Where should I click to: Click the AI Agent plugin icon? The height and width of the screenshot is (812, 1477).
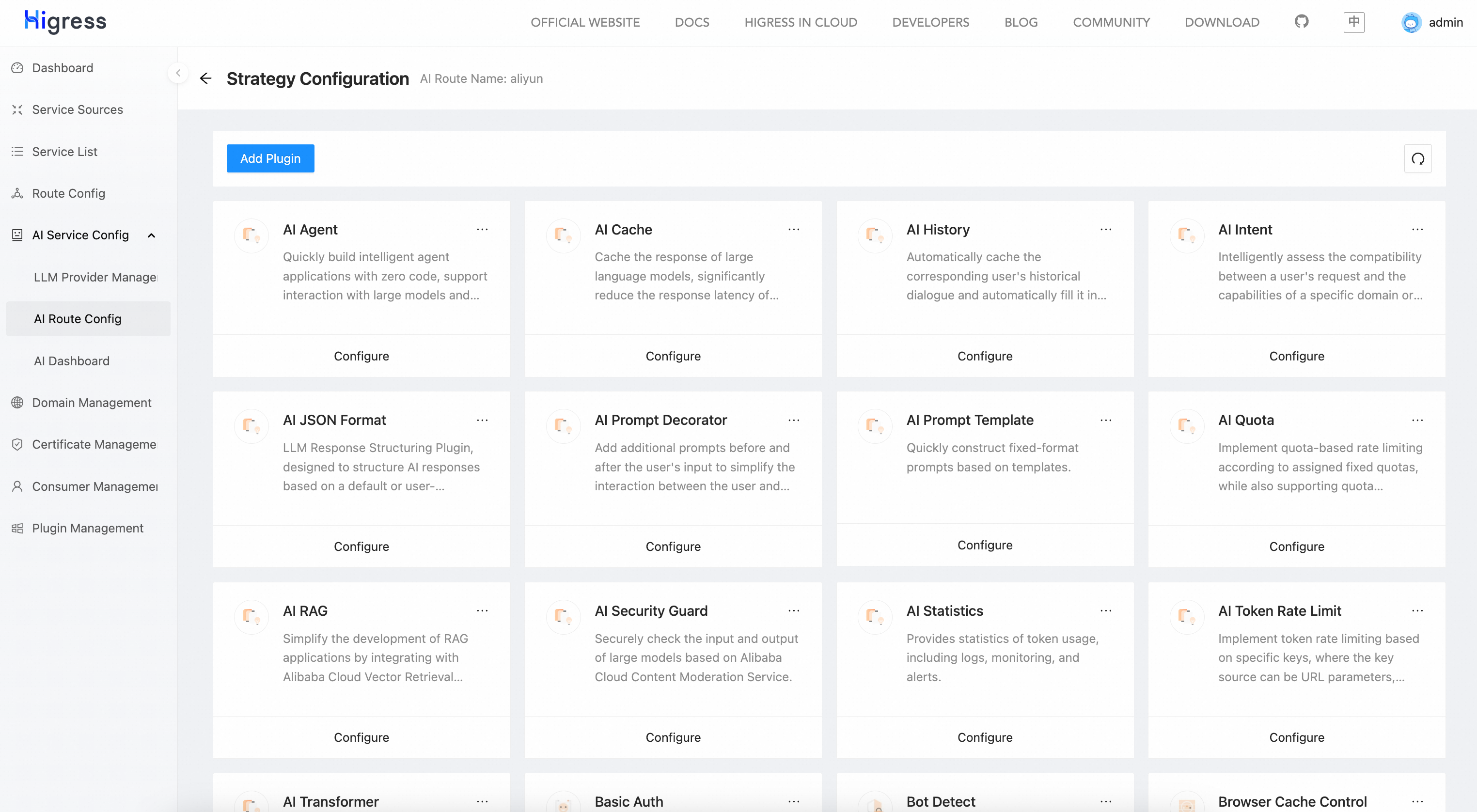click(251, 235)
